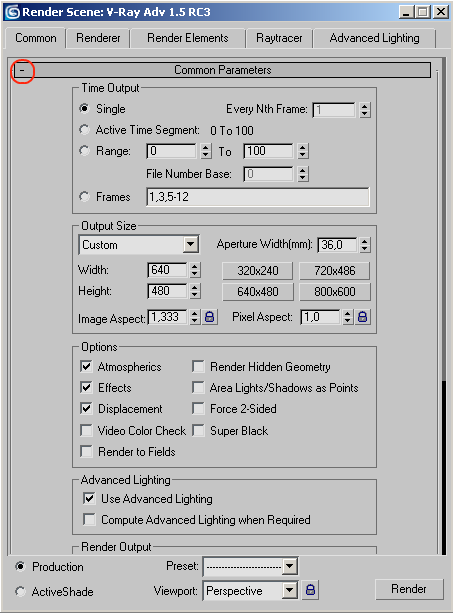Screen dimensions: 453x613
Task: Set output size to 320x240
Action: point(258,271)
